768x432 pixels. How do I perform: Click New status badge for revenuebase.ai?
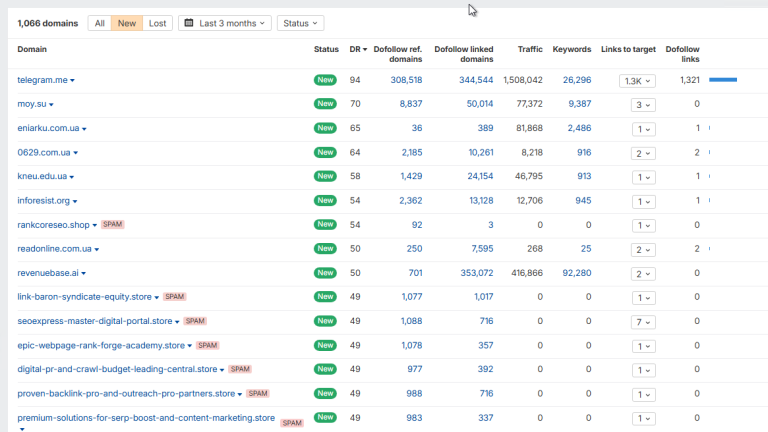point(325,273)
